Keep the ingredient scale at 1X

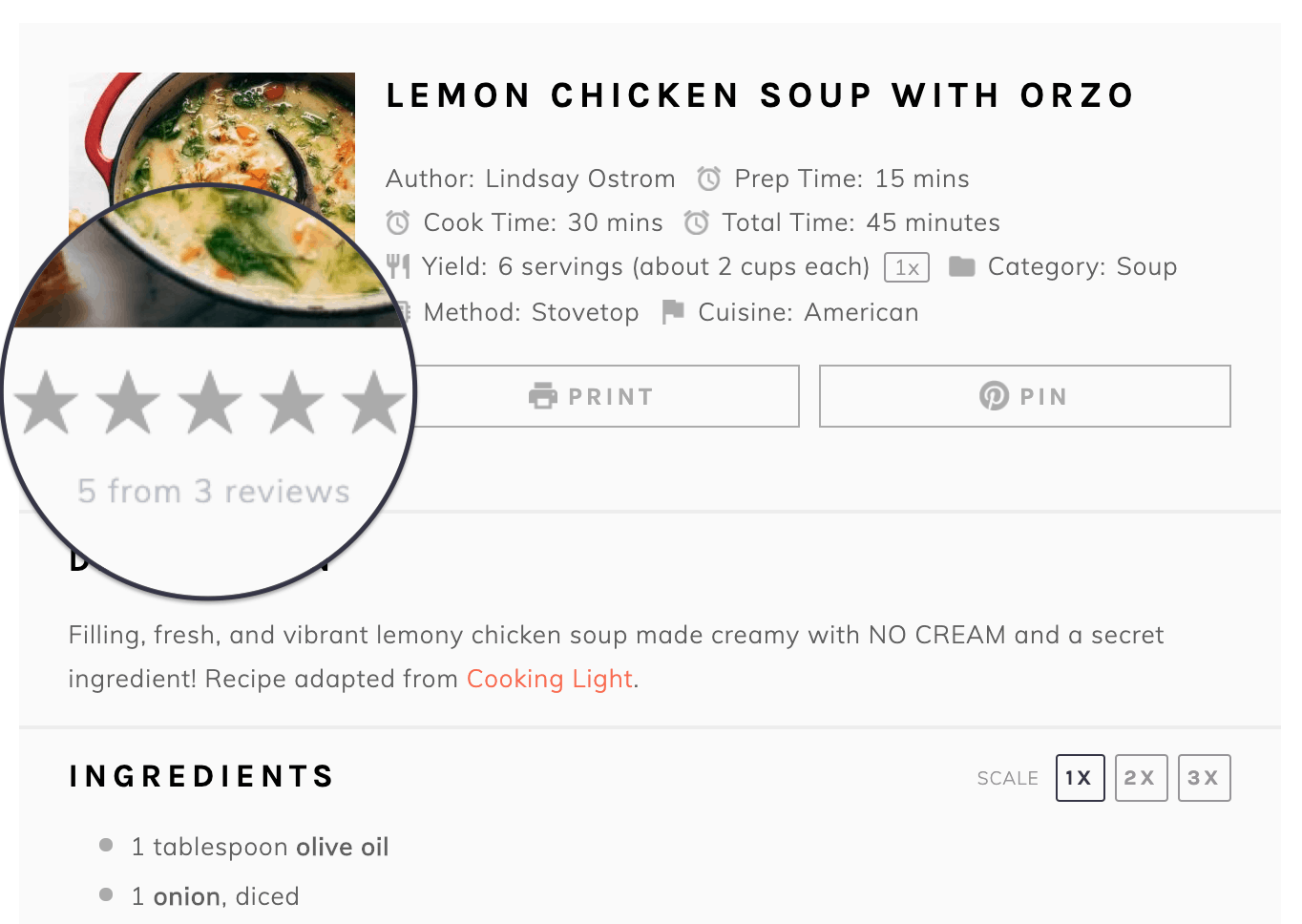point(1079,778)
